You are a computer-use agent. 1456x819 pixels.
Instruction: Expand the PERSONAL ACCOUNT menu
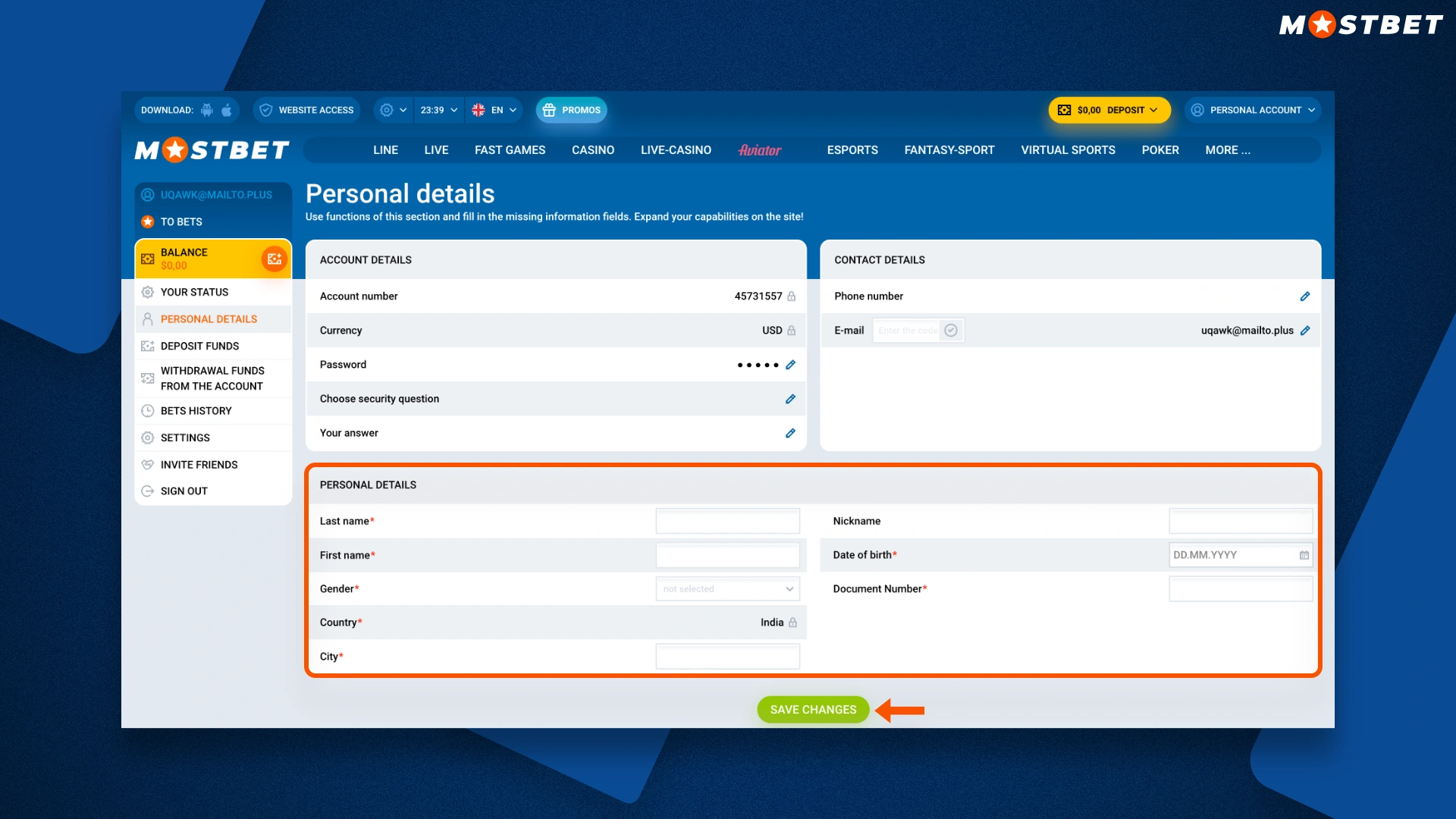[1253, 110]
